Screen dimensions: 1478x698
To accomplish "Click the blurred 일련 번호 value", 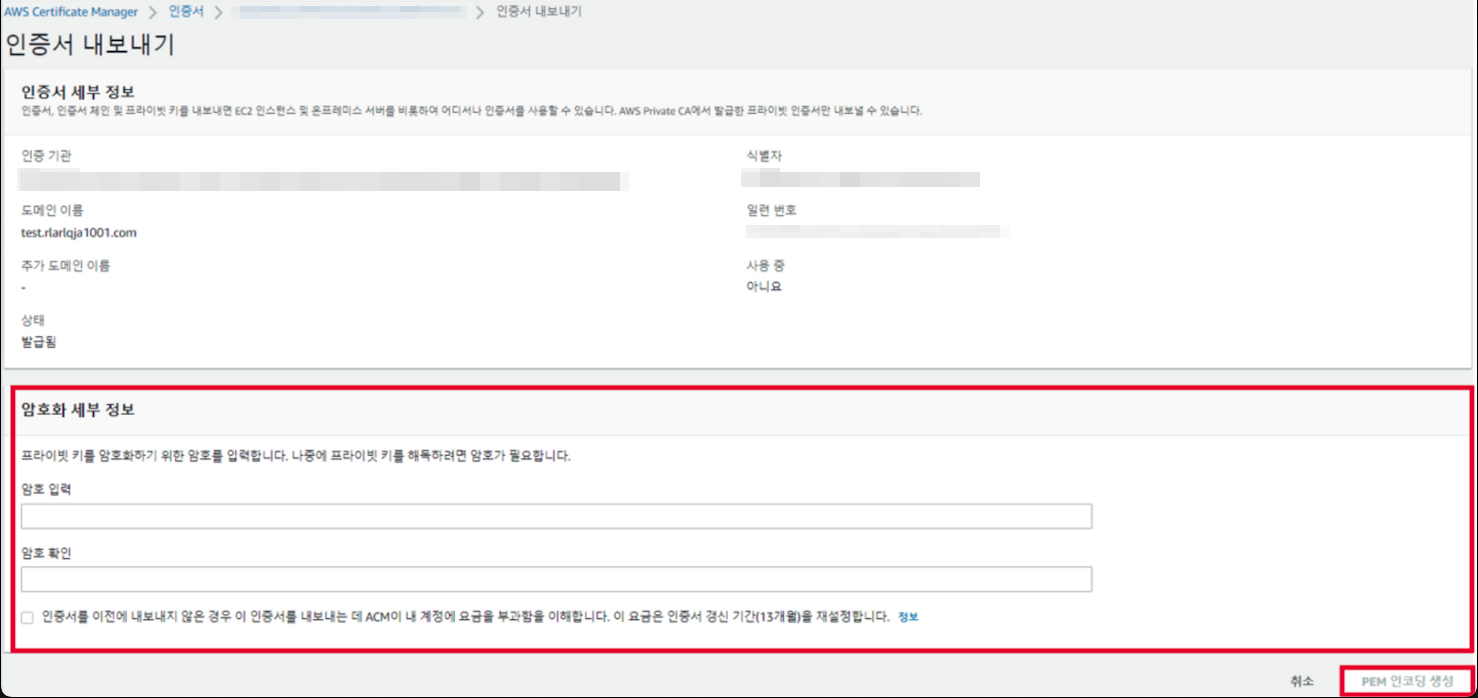I will tap(875, 232).
